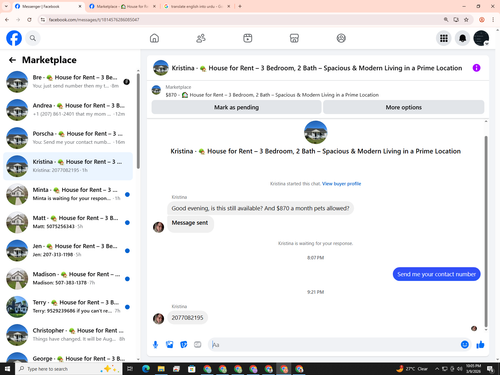
Task: Click Mark as pending button
Action: coord(236,107)
